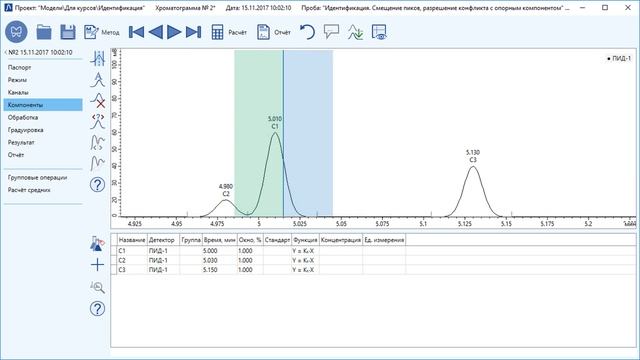Viewport: 640px width, 360px height.
Task: Click the double peak curve icon
Action: tap(98, 163)
